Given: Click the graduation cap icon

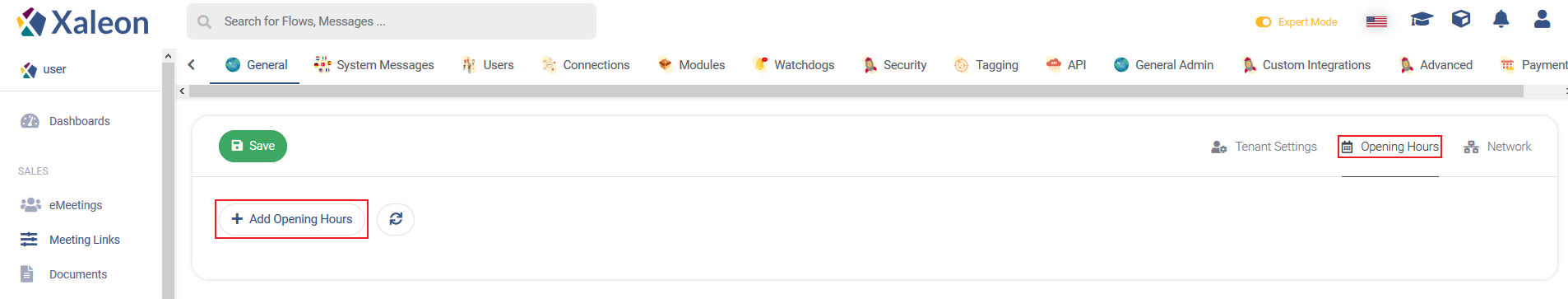Looking at the screenshot, I should [1422, 20].
